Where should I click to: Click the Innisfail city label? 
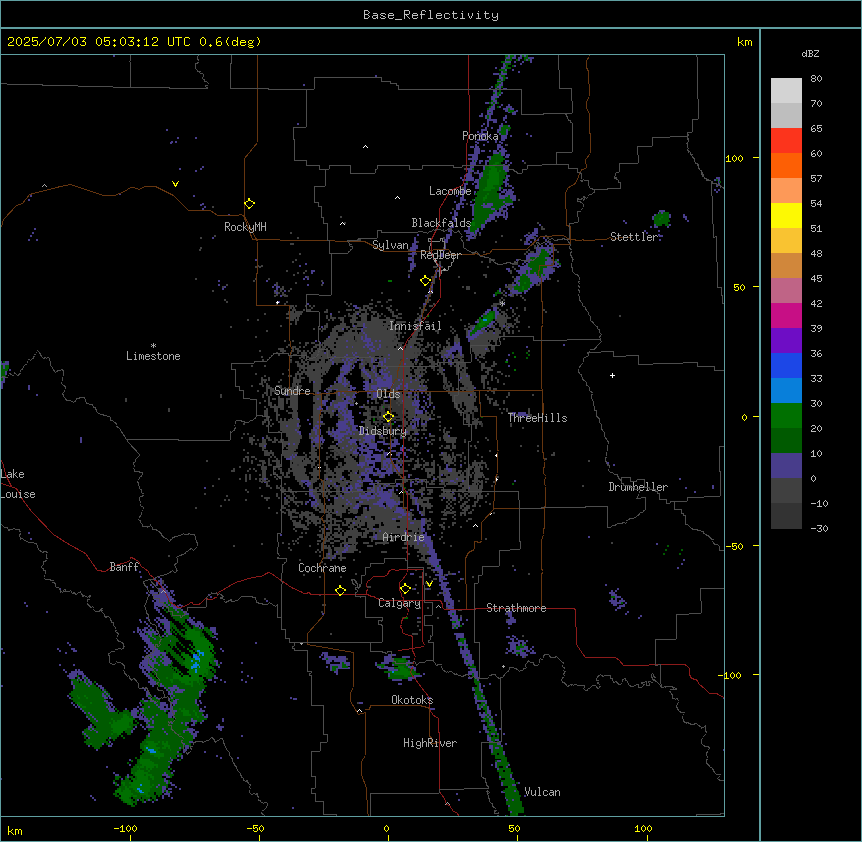415,326
